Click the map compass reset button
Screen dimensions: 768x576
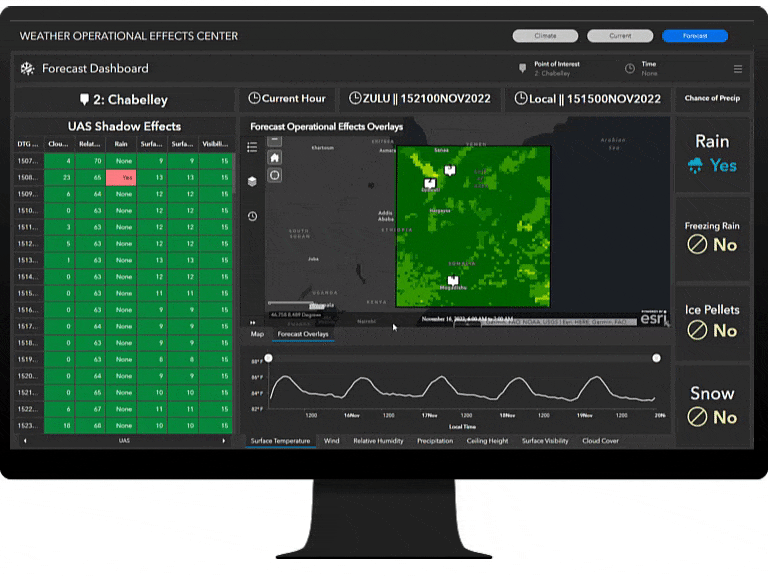tap(275, 175)
